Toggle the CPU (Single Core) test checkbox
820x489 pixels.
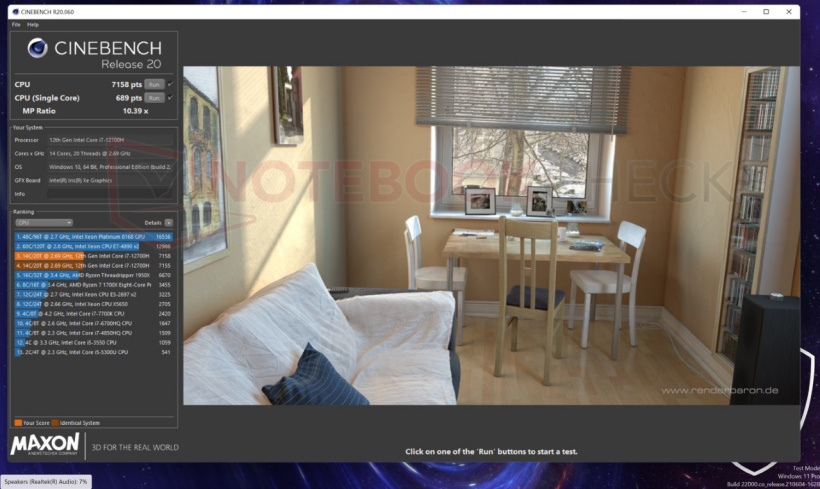click(x=170, y=98)
